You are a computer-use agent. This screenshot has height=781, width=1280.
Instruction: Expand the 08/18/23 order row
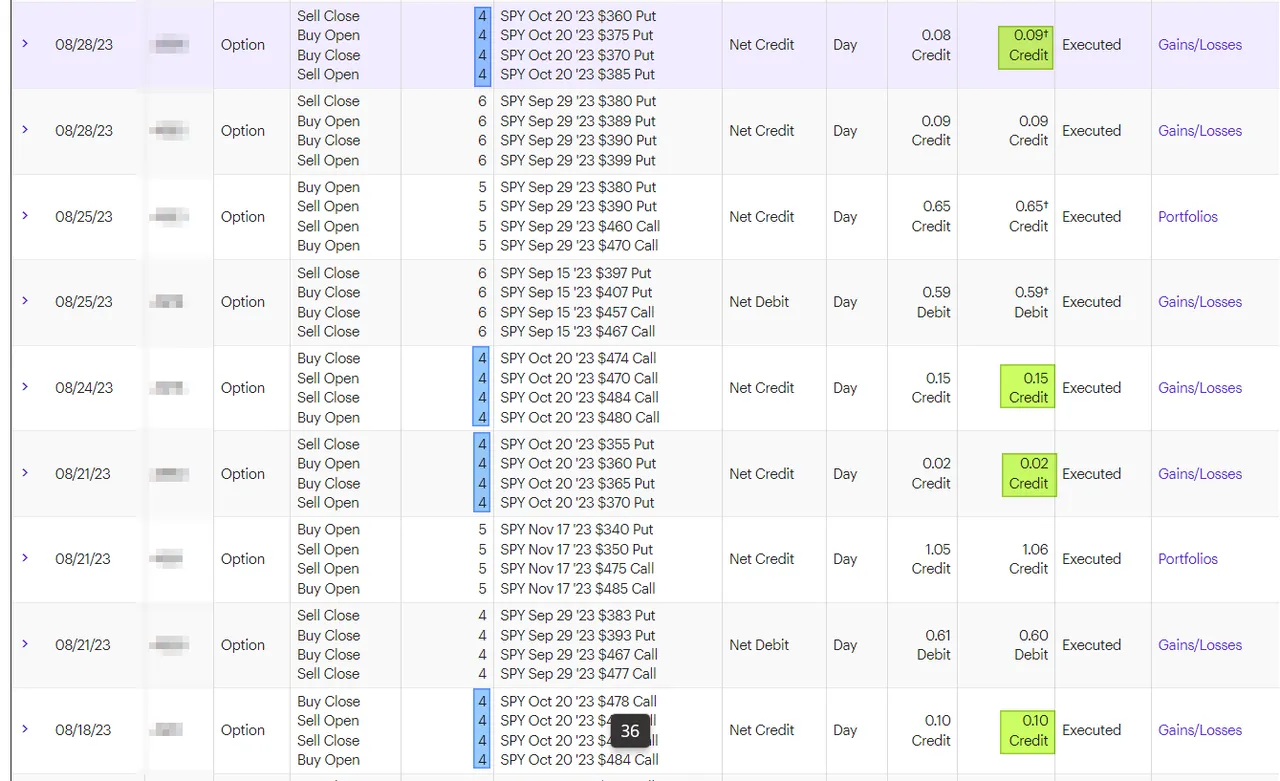pyautogui.click(x=25, y=729)
